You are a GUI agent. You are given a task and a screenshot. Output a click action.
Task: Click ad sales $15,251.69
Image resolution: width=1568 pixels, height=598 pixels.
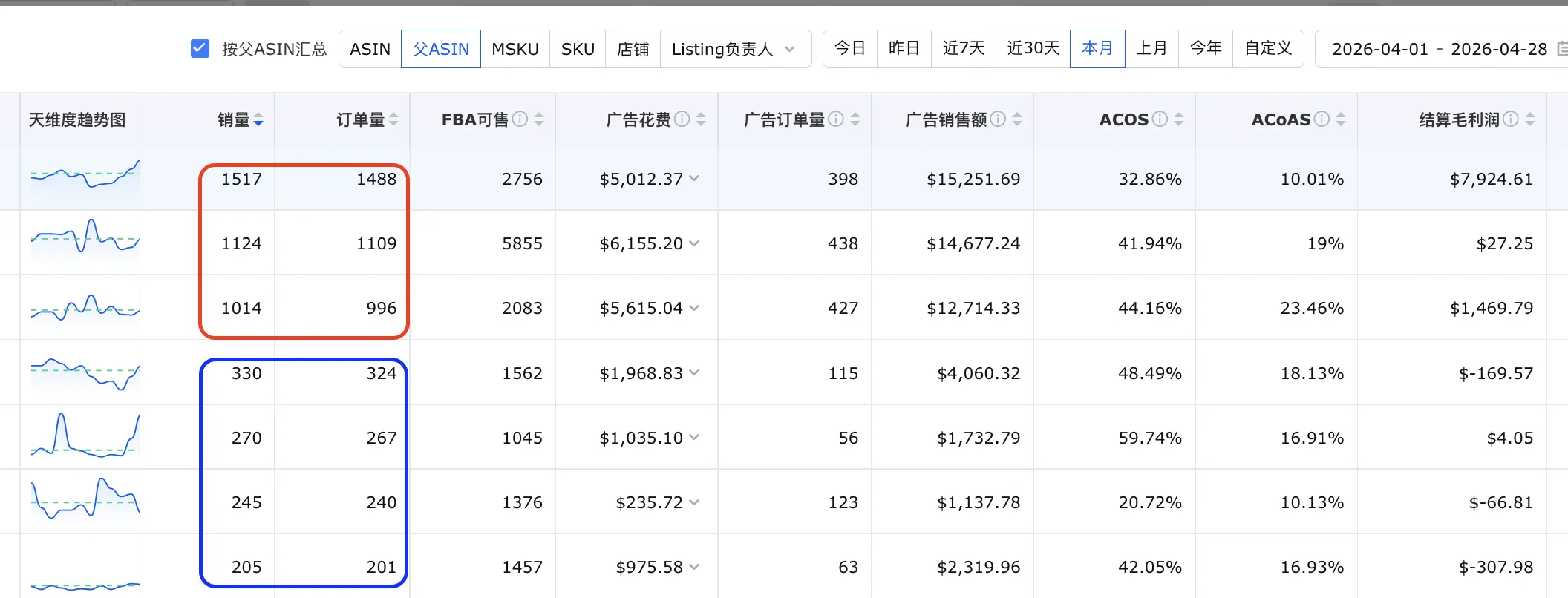pos(973,179)
